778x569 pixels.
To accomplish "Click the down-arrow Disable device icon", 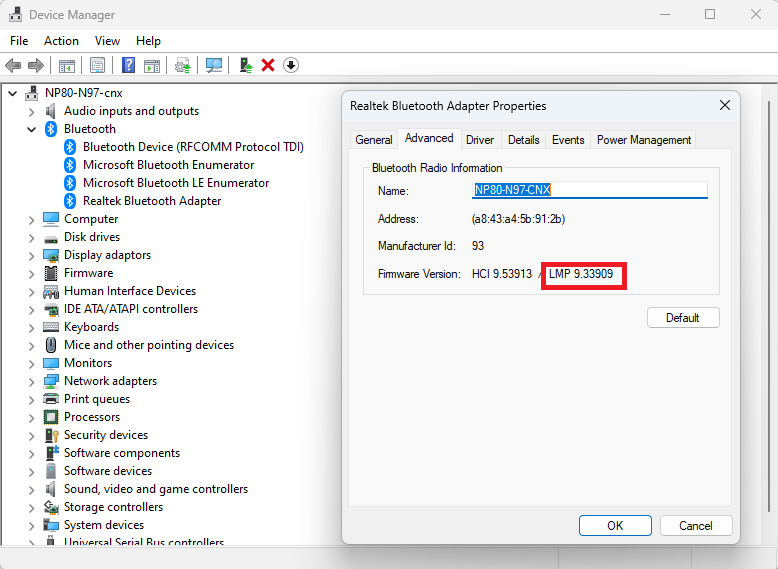I will coord(291,65).
